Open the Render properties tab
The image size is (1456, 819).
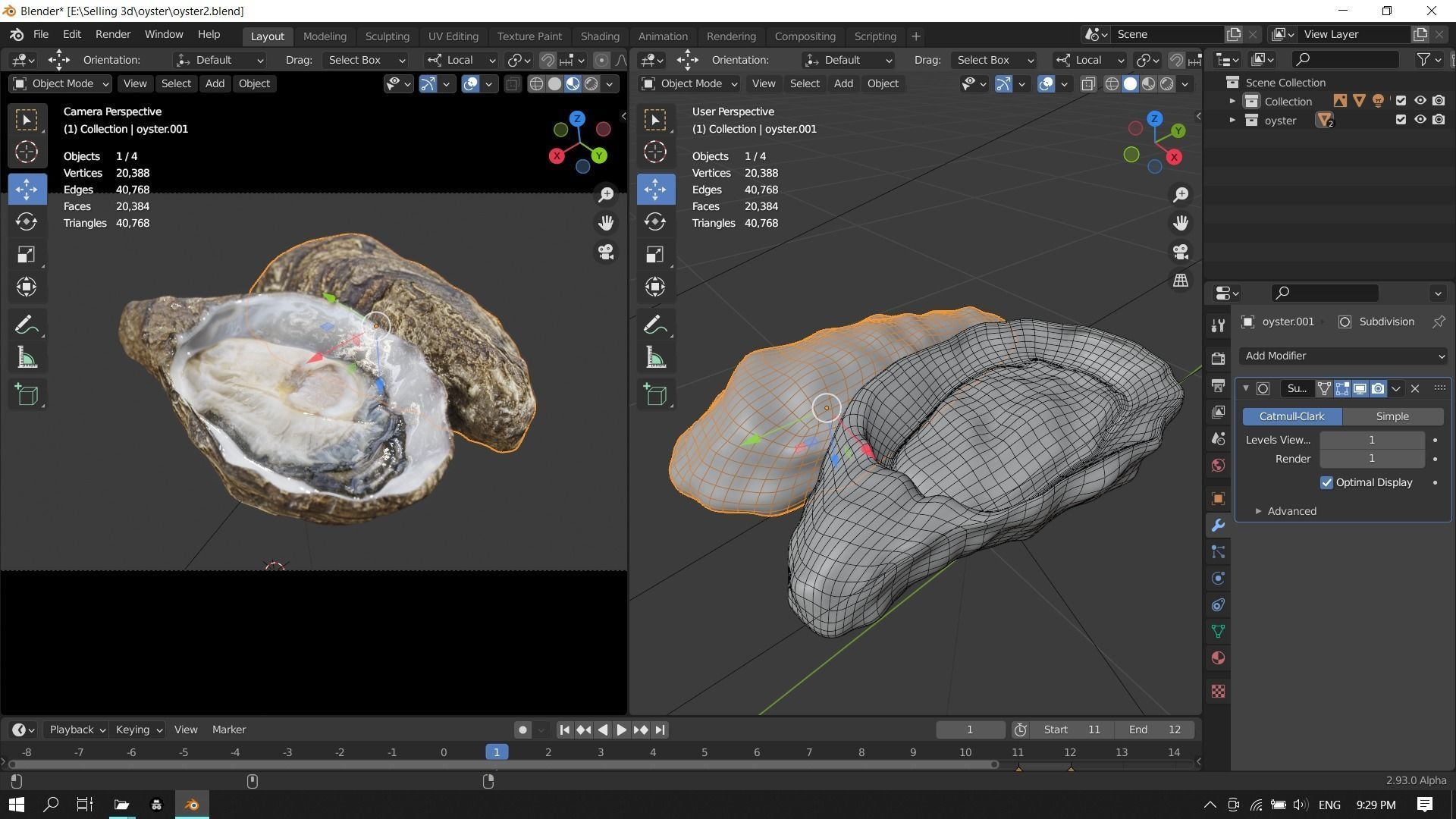(x=1218, y=359)
